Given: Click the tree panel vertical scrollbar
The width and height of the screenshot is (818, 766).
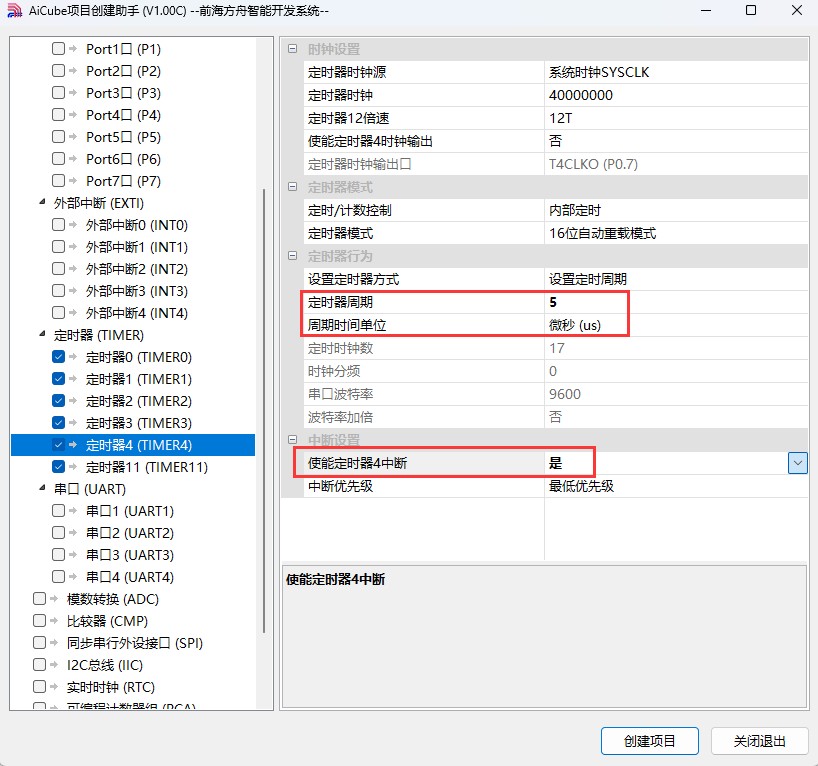Looking at the screenshot, I should tap(264, 411).
